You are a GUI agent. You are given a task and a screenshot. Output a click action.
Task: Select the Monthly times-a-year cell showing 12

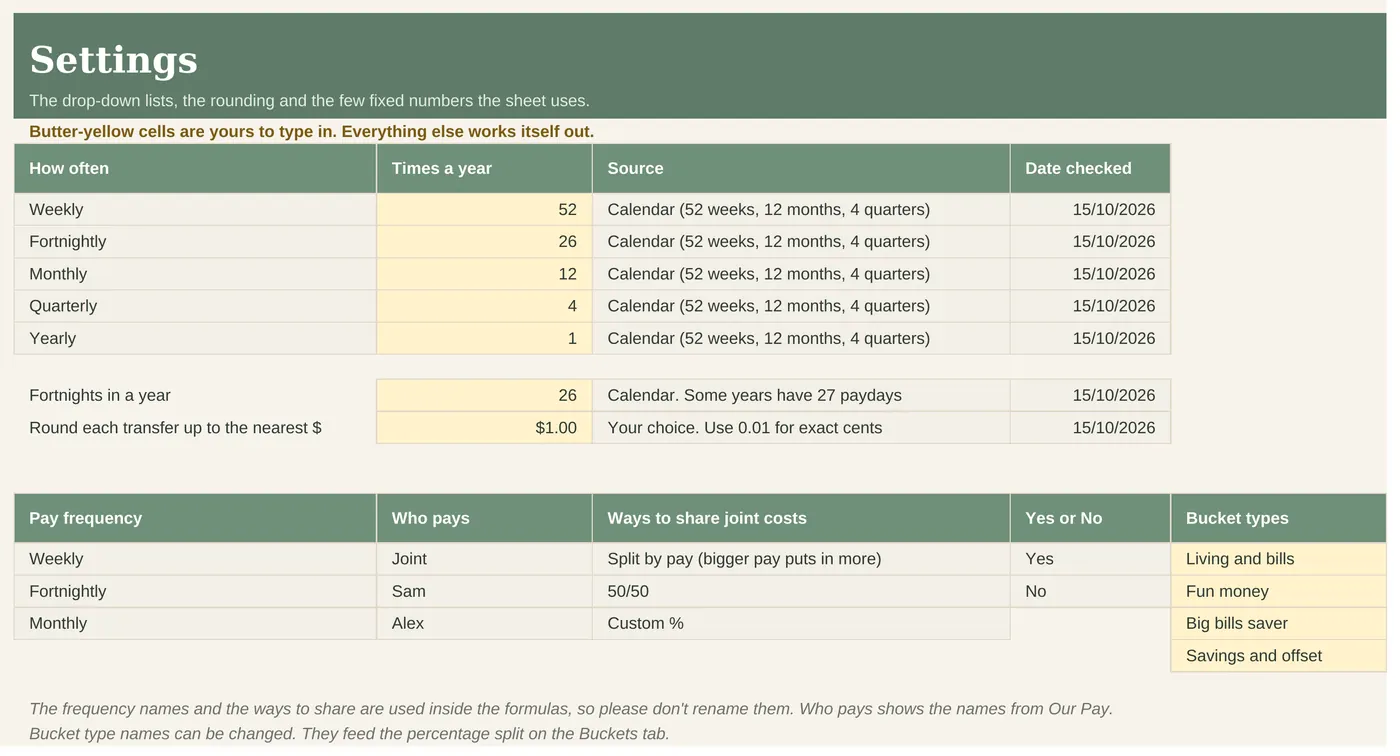point(484,274)
